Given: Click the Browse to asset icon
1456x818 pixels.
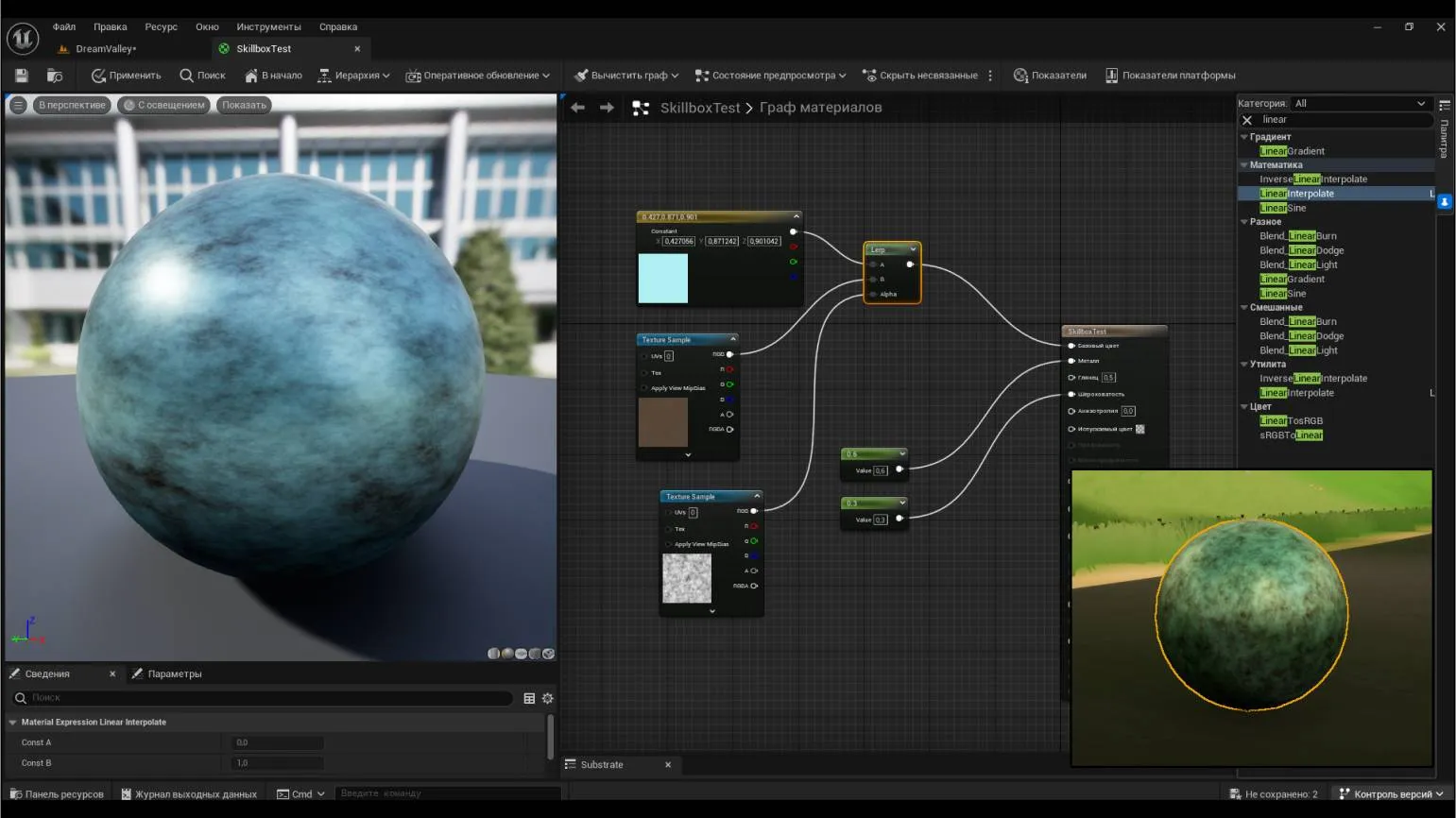Looking at the screenshot, I should coord(55,76).
